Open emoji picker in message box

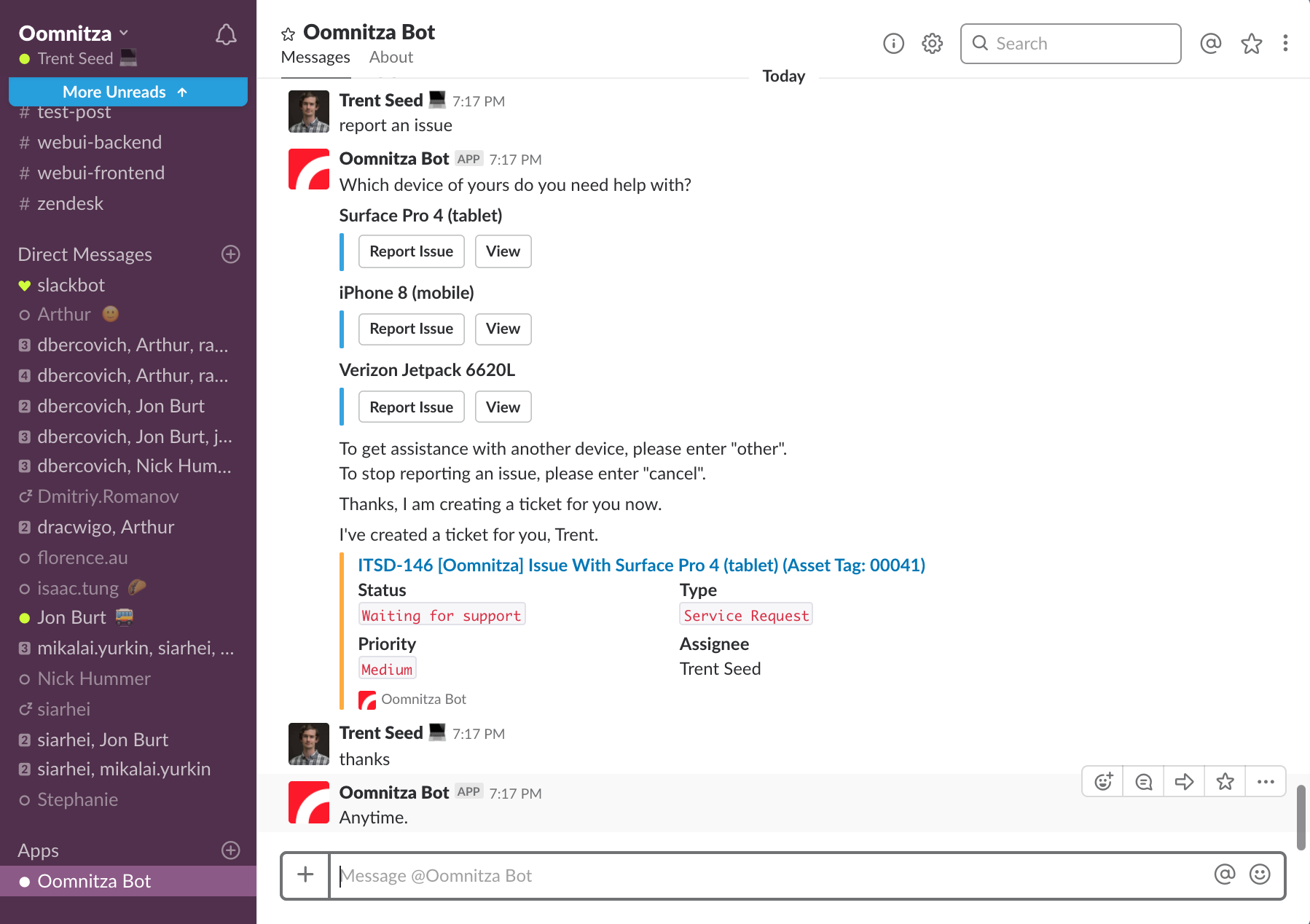click(1260, 874)
